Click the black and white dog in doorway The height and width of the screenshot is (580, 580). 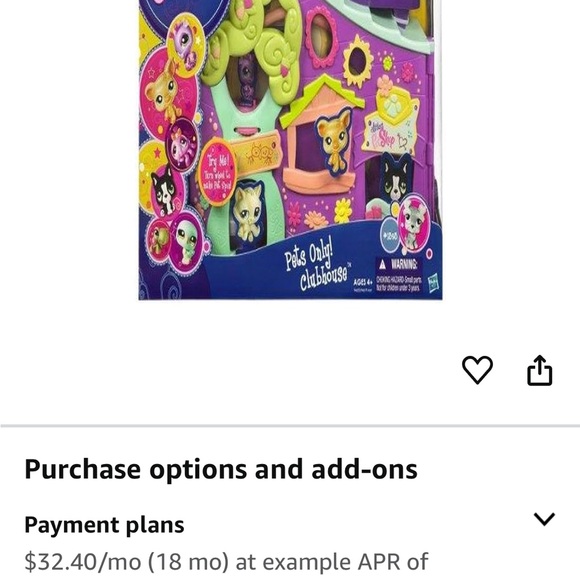tap(395, 178)
